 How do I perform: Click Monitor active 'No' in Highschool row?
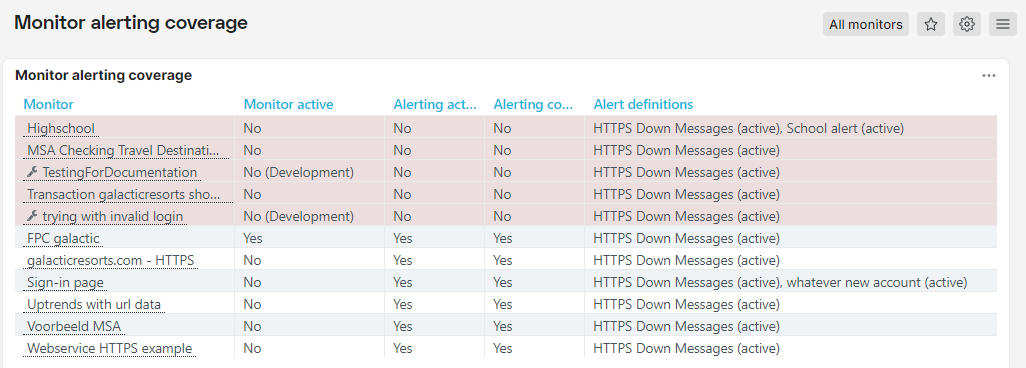(x=252, y=128)
